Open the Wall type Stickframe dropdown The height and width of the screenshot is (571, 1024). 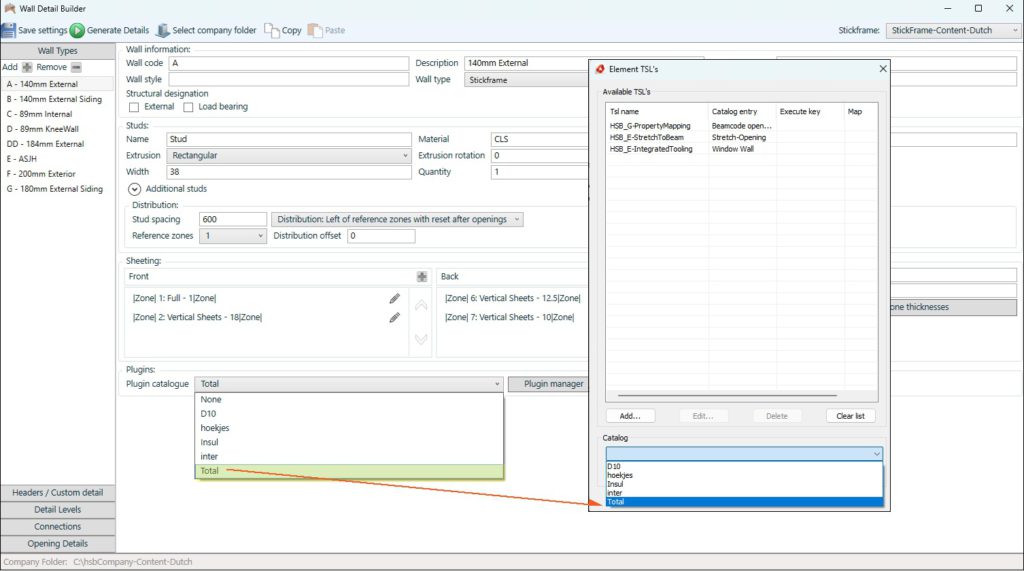point(527,80)
